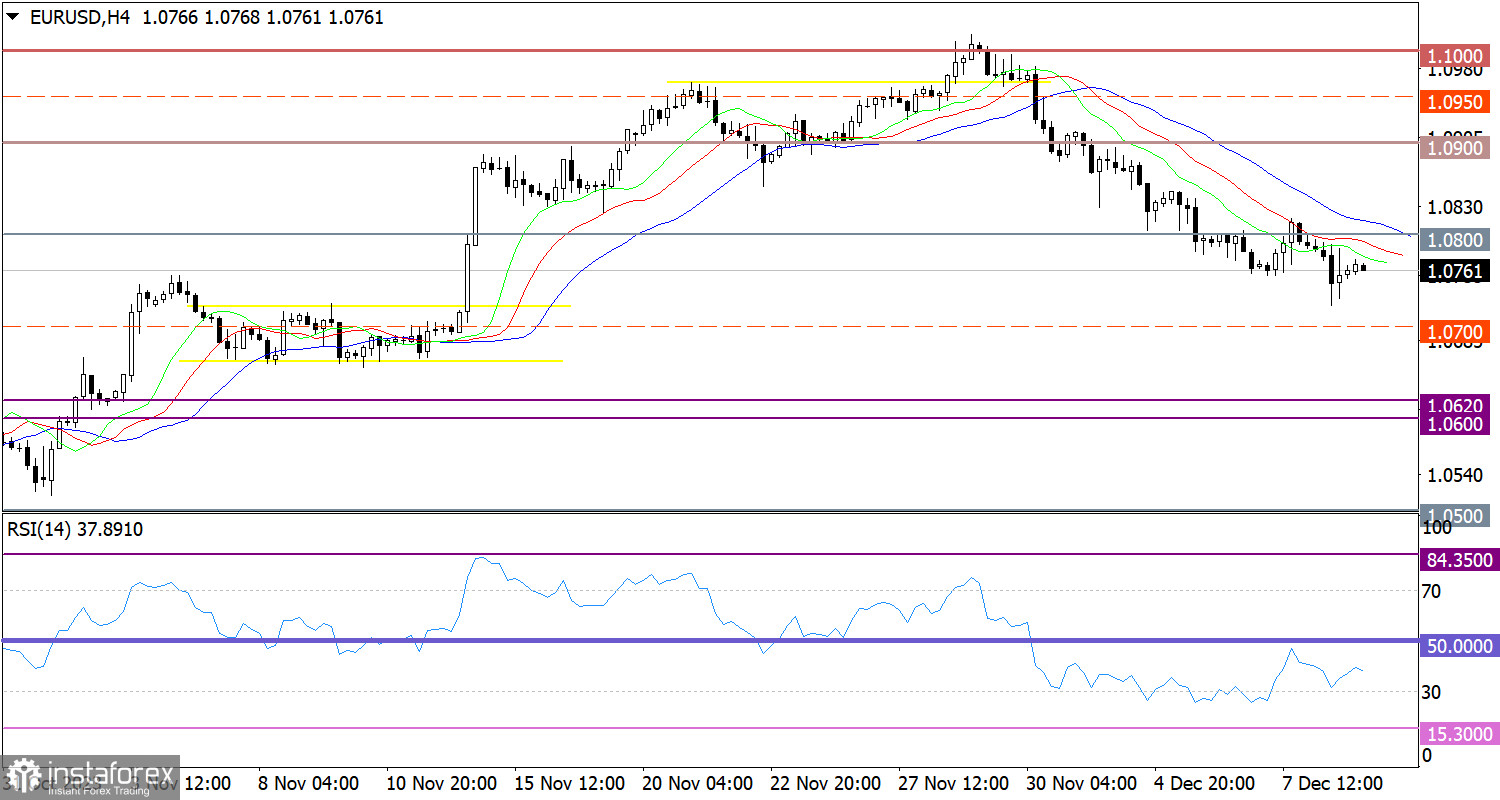Click the RSI 84.3500 level label
Screen dimensions: 1500x800
[1457, 560]
